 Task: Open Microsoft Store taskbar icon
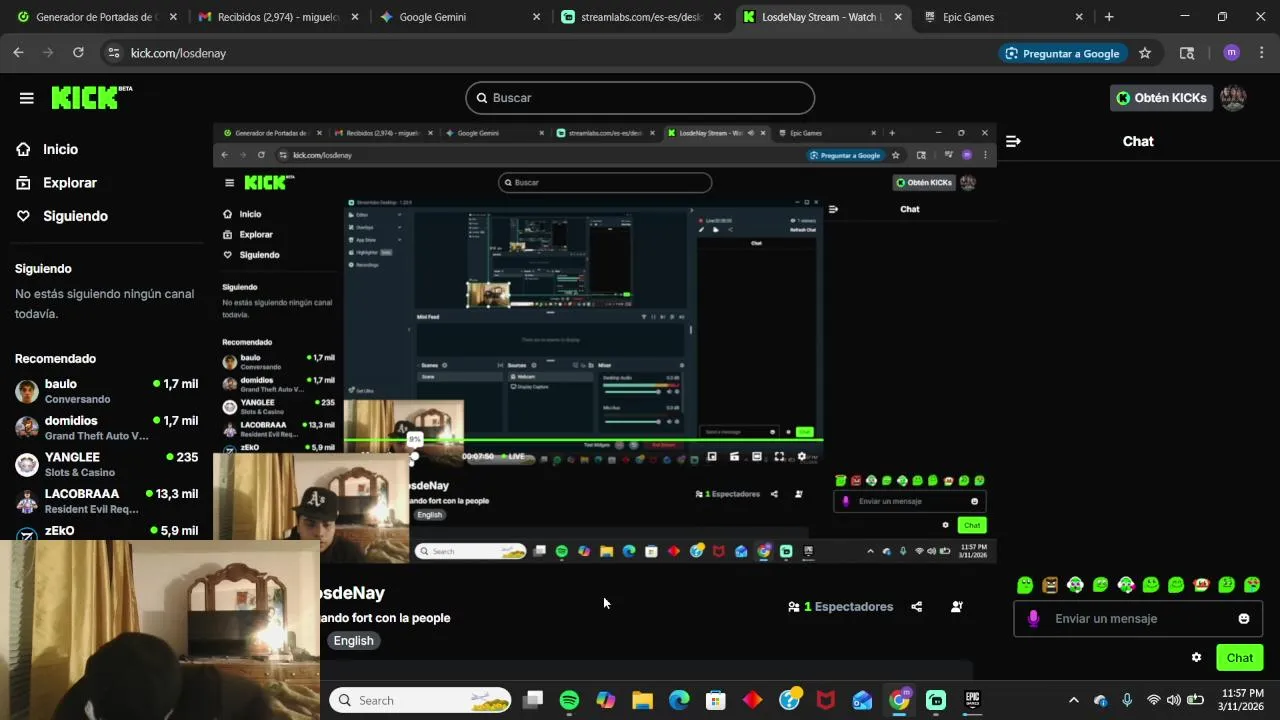pos(716,700)
